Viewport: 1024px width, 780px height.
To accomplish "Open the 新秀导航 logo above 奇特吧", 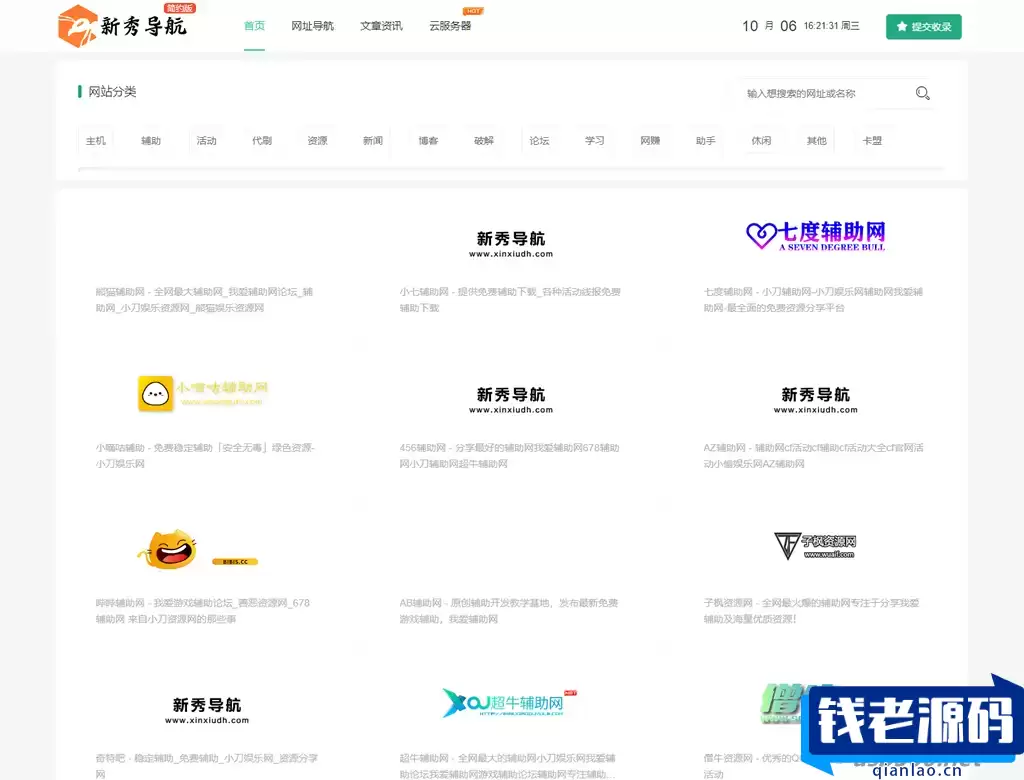I will pos(207,710).
